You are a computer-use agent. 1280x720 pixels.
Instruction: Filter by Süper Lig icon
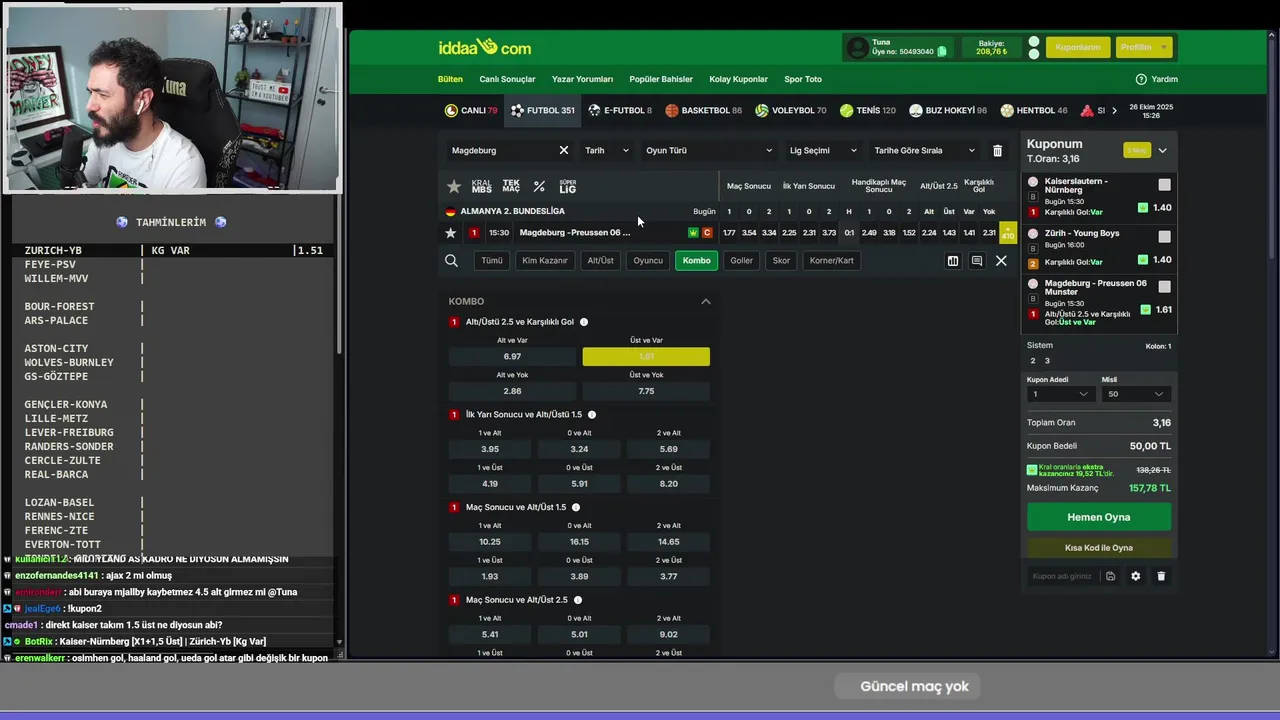567,187
